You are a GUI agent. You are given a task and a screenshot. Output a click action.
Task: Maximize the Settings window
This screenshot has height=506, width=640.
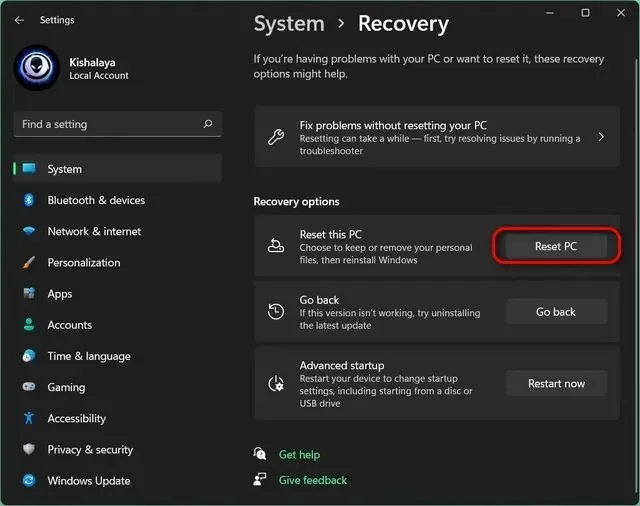(x=585, y=13)
